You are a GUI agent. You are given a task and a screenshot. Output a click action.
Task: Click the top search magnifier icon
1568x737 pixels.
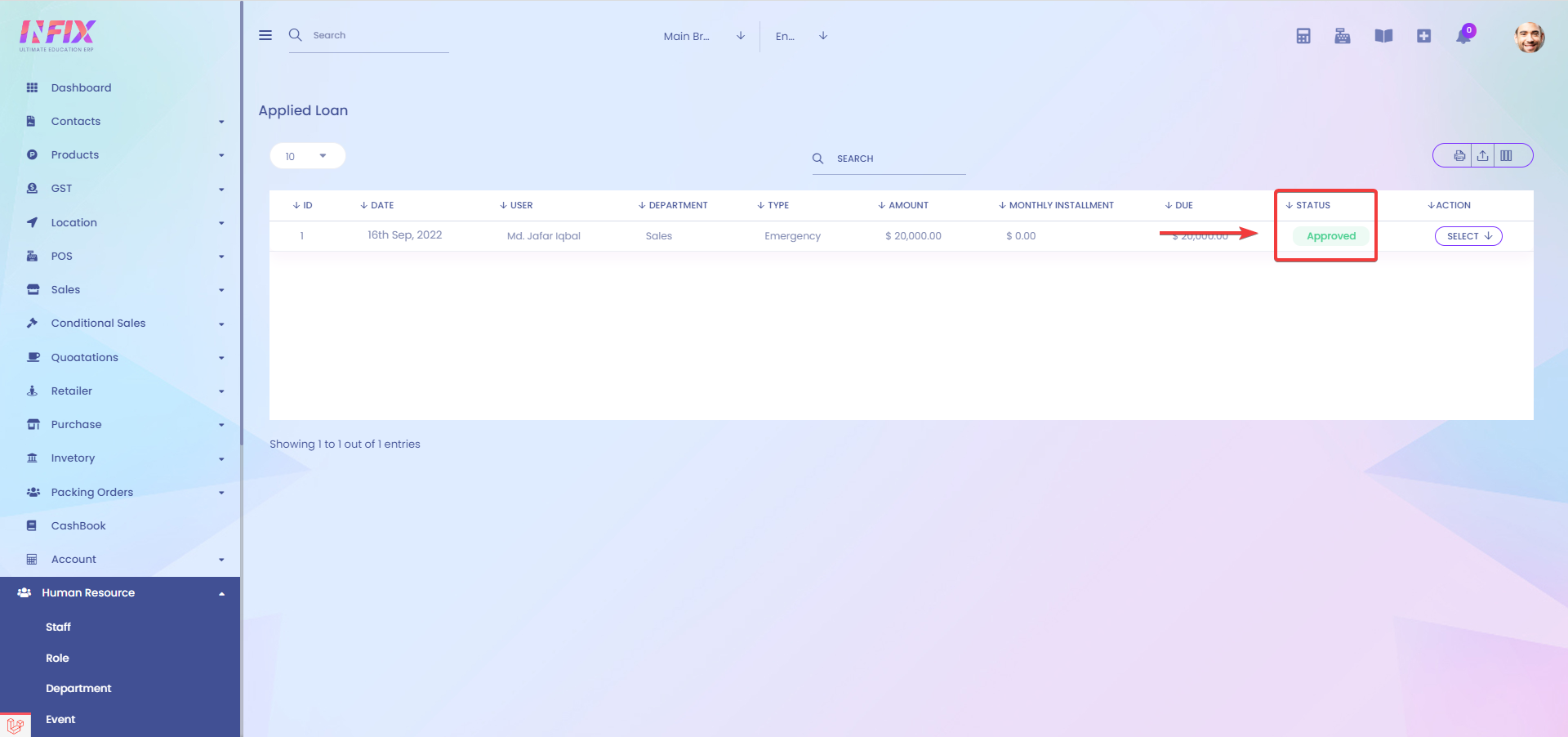point(296,34)
